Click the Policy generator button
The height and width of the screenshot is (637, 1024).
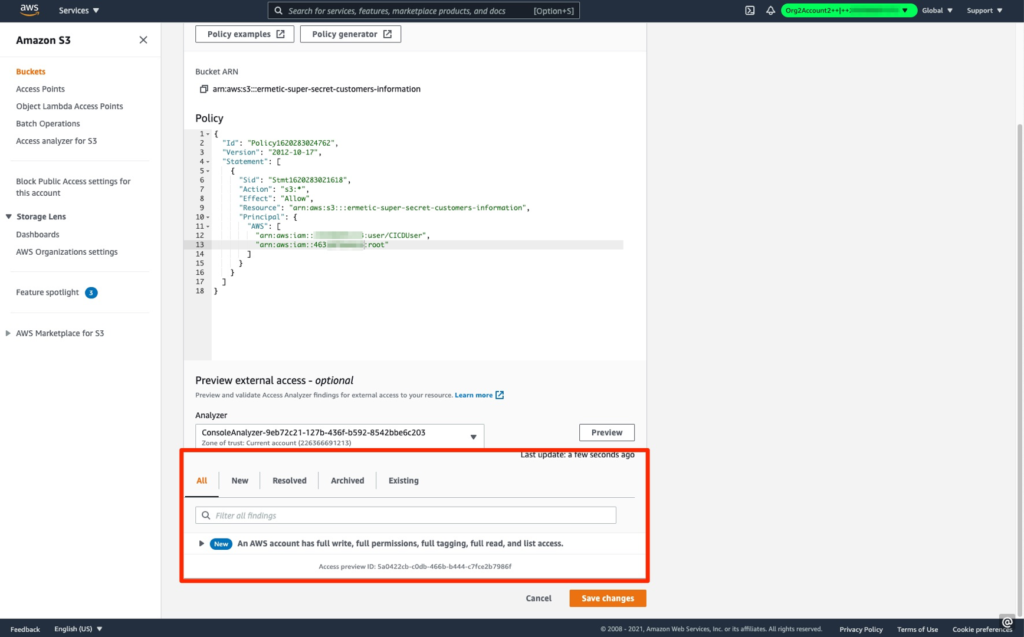point(351,34)
